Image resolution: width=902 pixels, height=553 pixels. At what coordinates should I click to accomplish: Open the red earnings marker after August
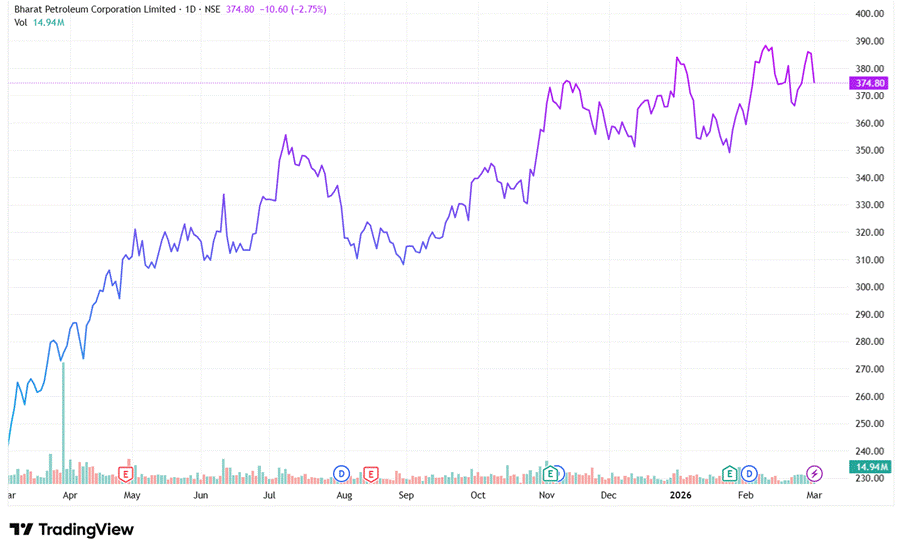371,473
